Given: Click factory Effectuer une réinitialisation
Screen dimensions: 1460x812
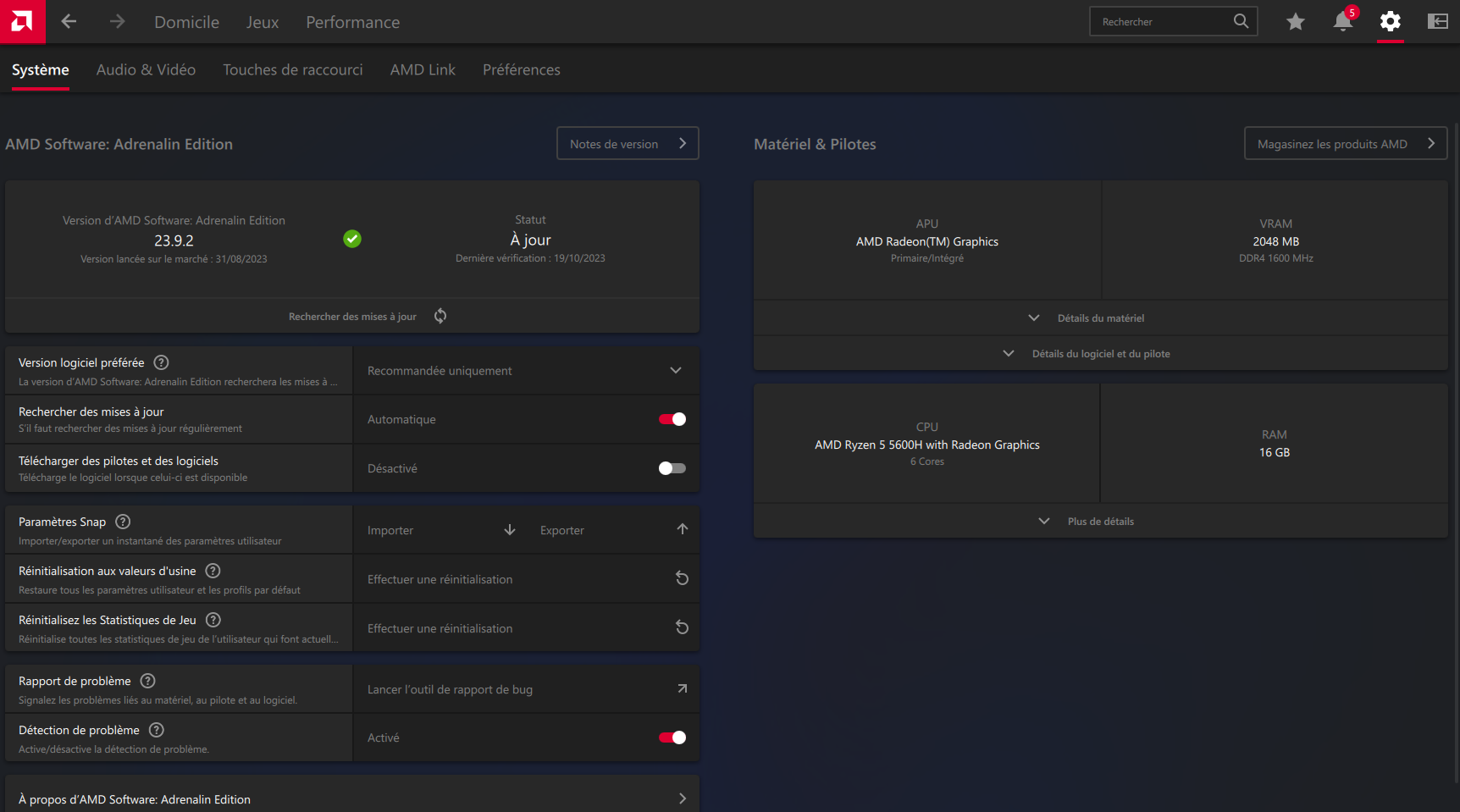Looking at the screenshot, I should (x=526, y=579).
